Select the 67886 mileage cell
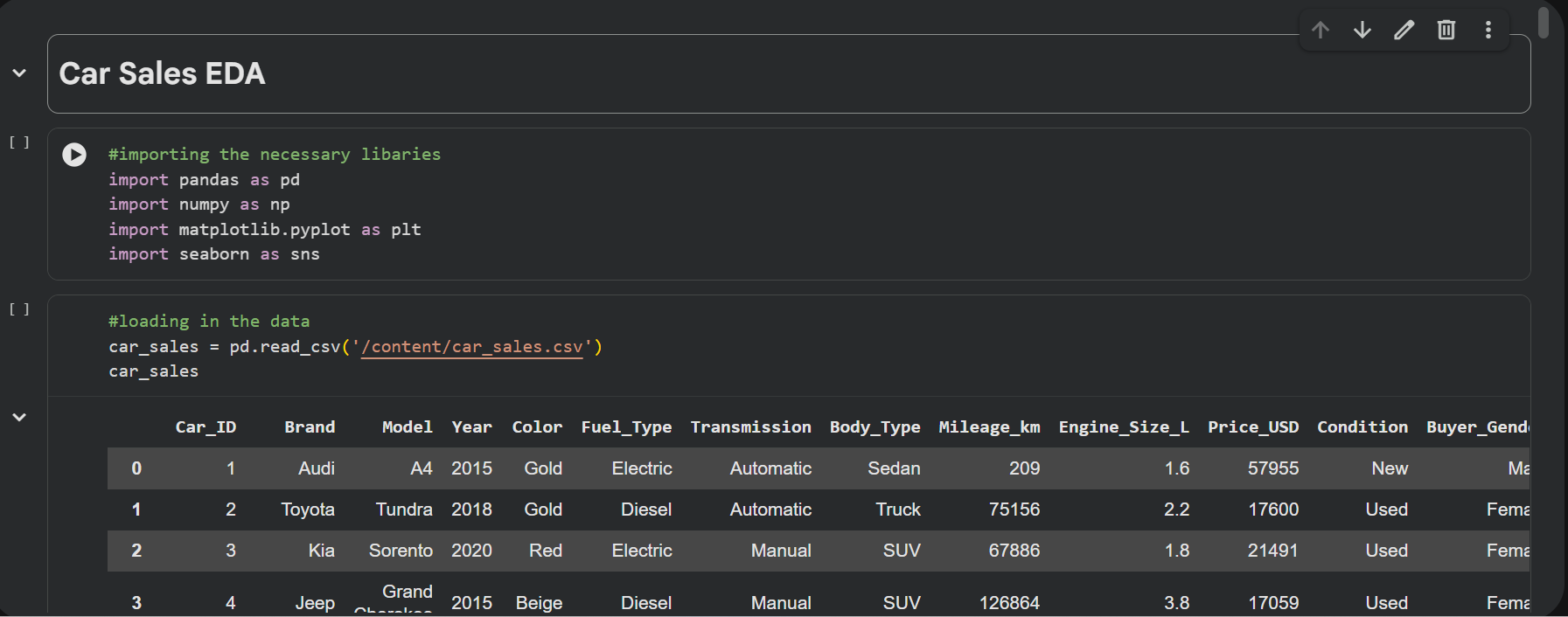 (1014, 551)
